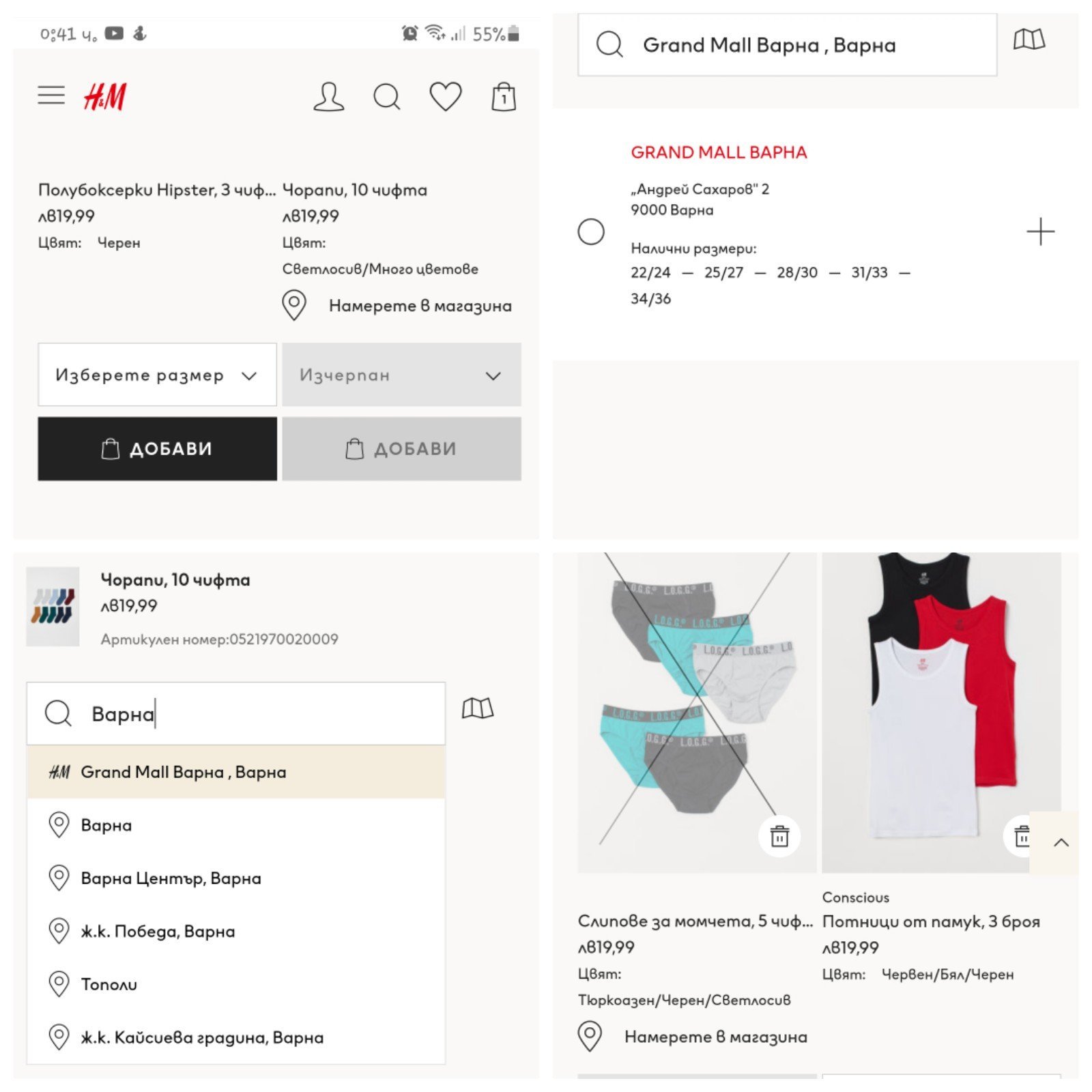Expand Grand Mall Варна store details with plus

click(x=1040, y=232)
